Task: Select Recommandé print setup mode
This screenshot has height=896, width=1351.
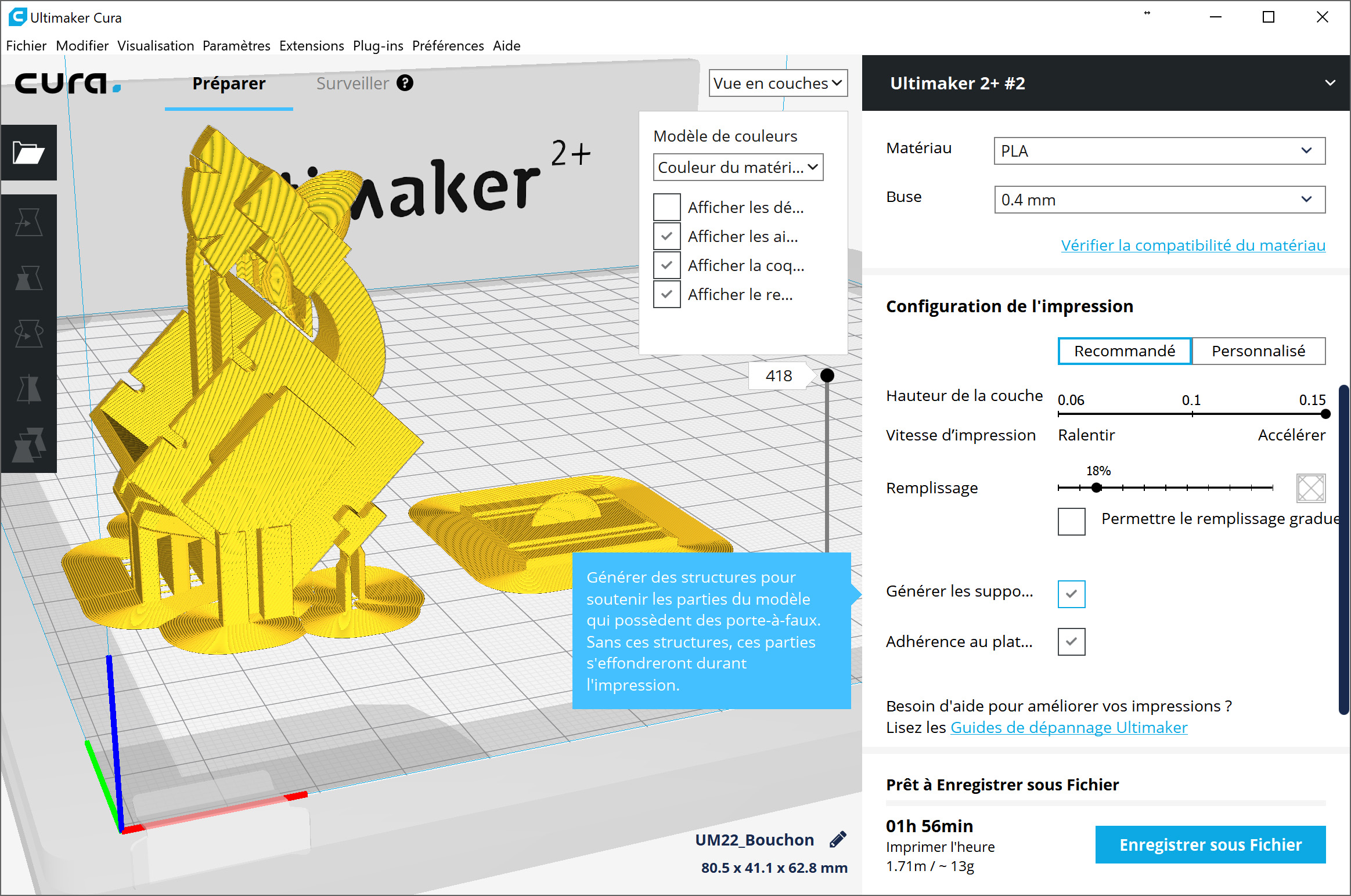Action: tap(1125, 351)
